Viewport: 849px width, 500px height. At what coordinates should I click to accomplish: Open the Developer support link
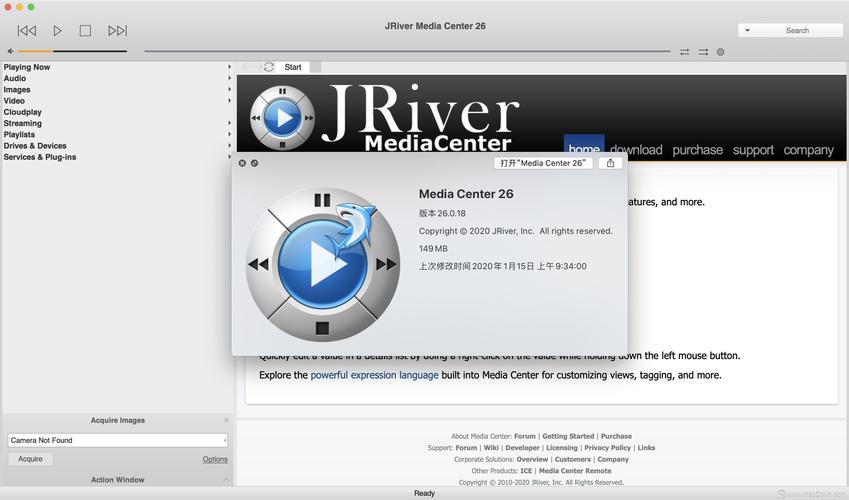click(523, 448)
